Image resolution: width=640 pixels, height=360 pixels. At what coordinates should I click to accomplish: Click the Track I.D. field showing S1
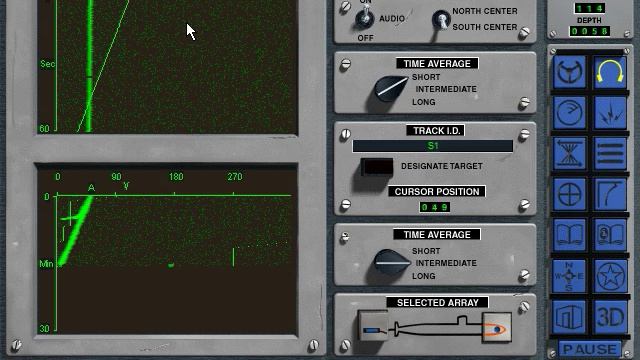[433, 146]
